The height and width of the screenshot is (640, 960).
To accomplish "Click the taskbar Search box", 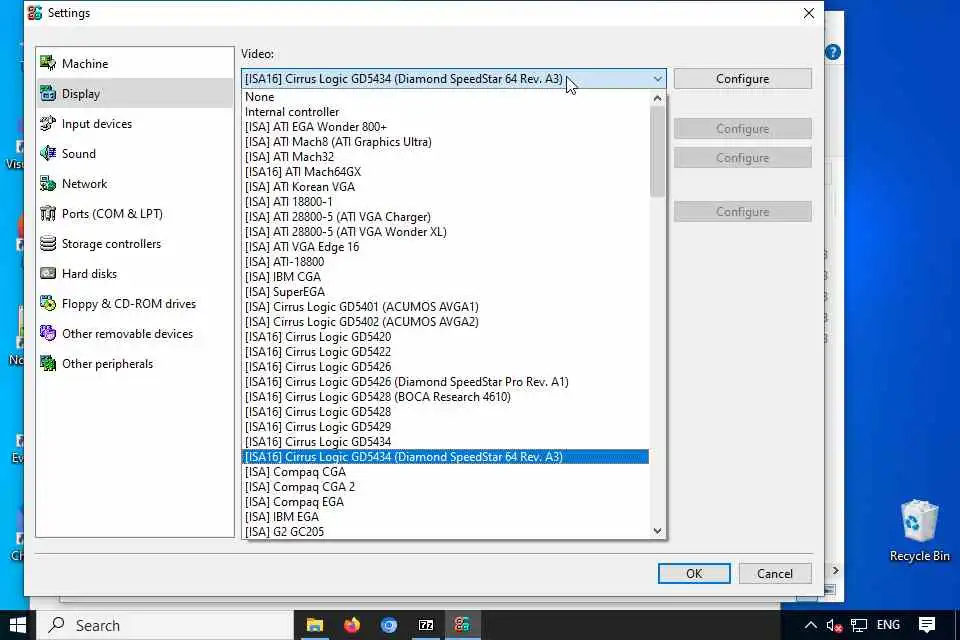I will click(x=164, y=625).
